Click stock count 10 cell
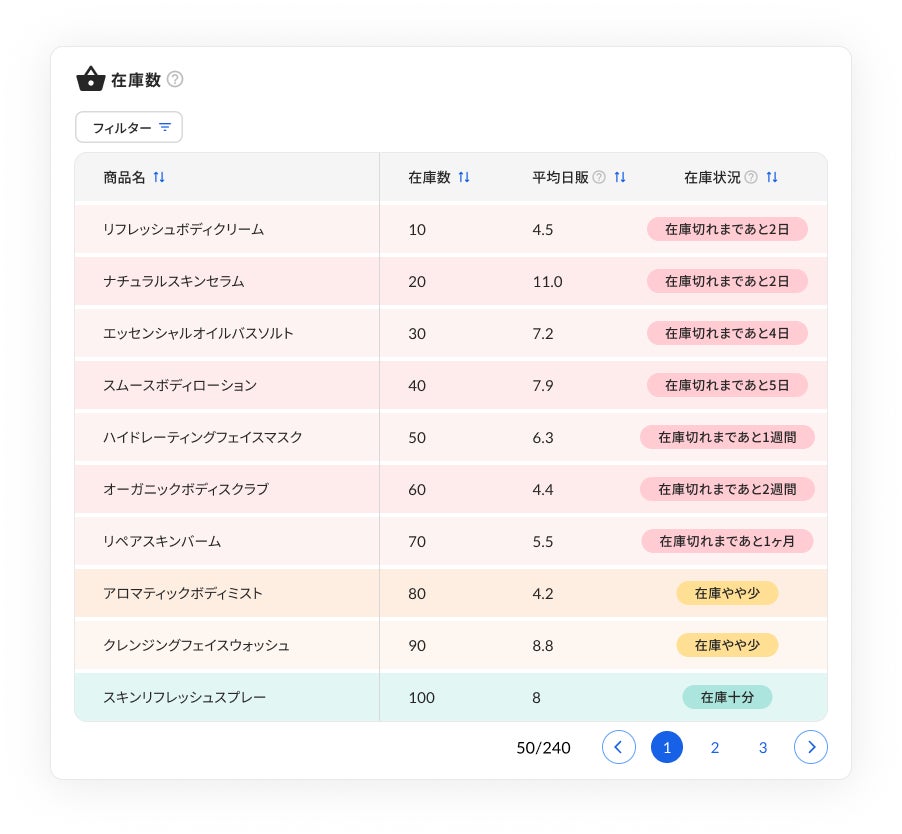This screenshot has width=902, height=834. [417, 230]
